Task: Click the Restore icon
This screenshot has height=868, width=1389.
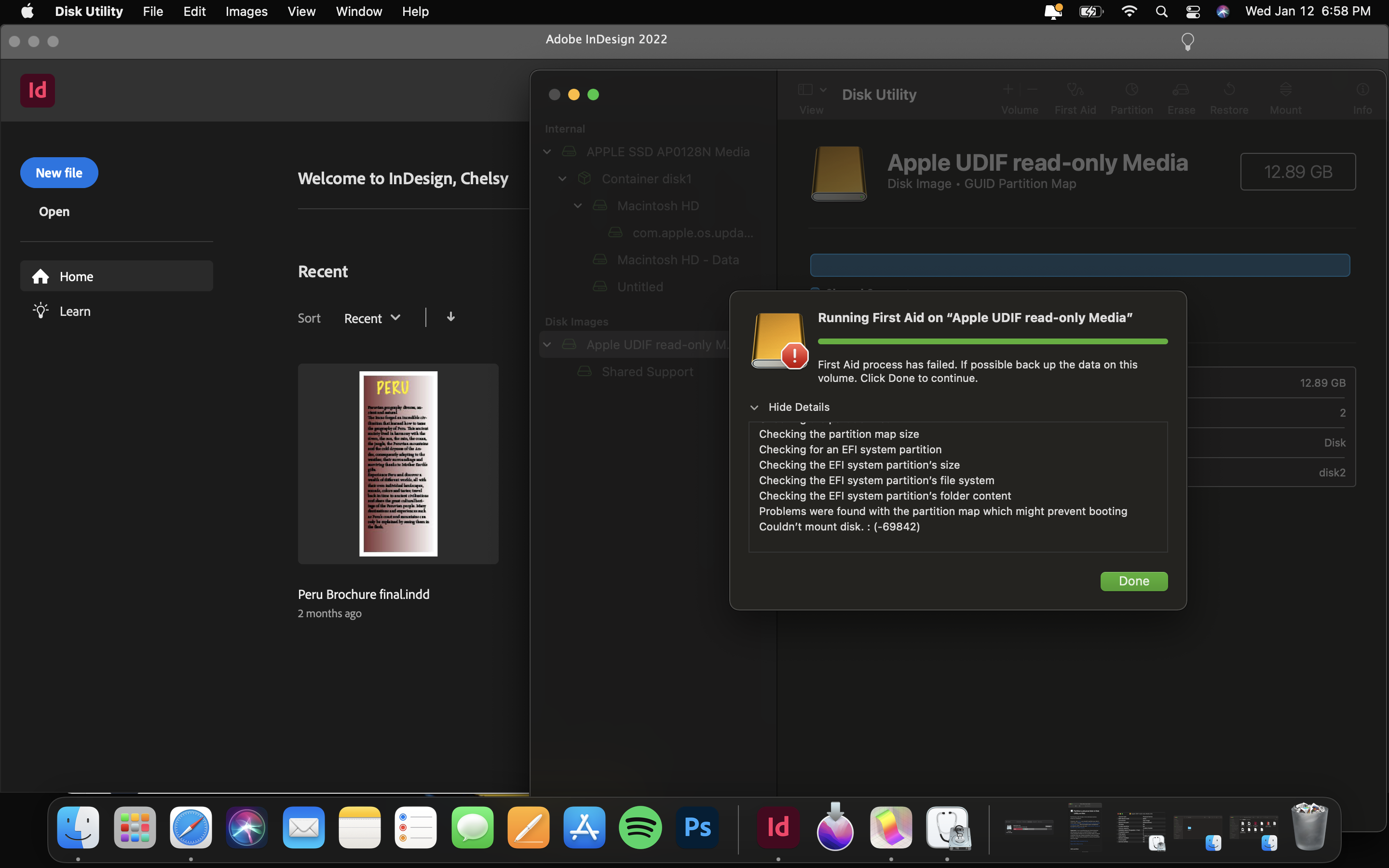Action: click(1229, 96)
